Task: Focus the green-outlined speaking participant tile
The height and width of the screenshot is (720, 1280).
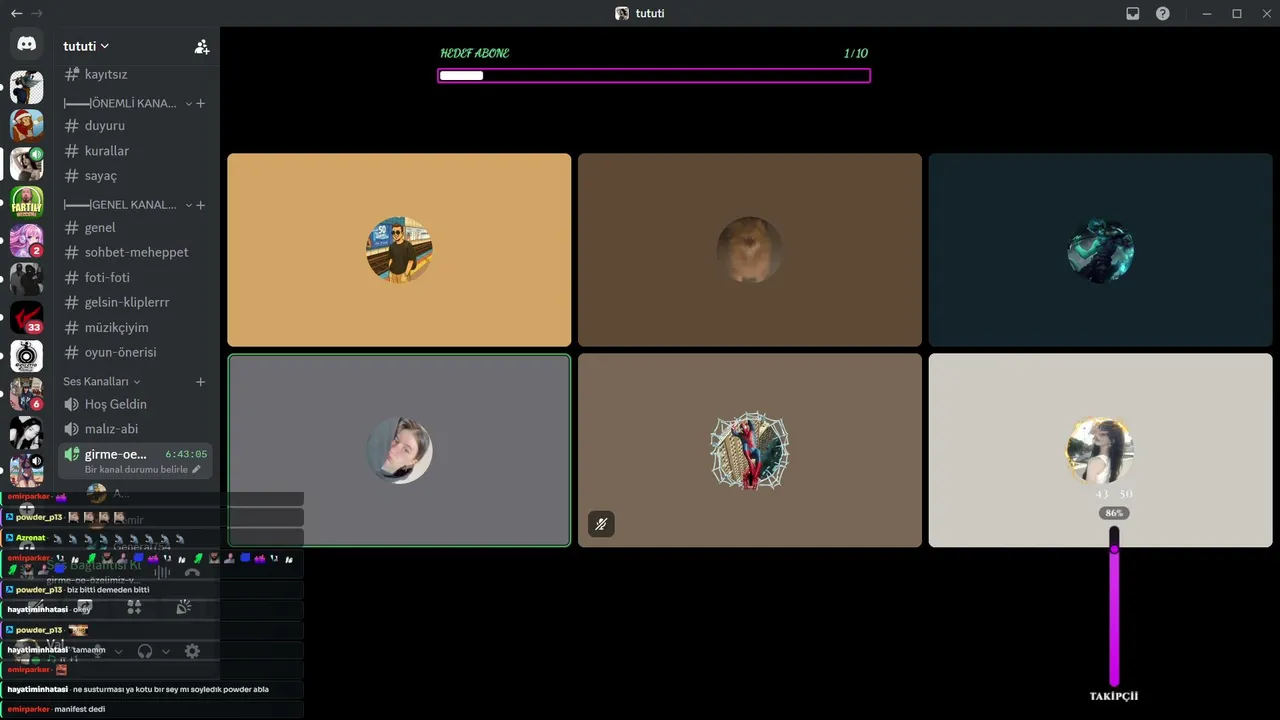Action: (x=399, y=450)
